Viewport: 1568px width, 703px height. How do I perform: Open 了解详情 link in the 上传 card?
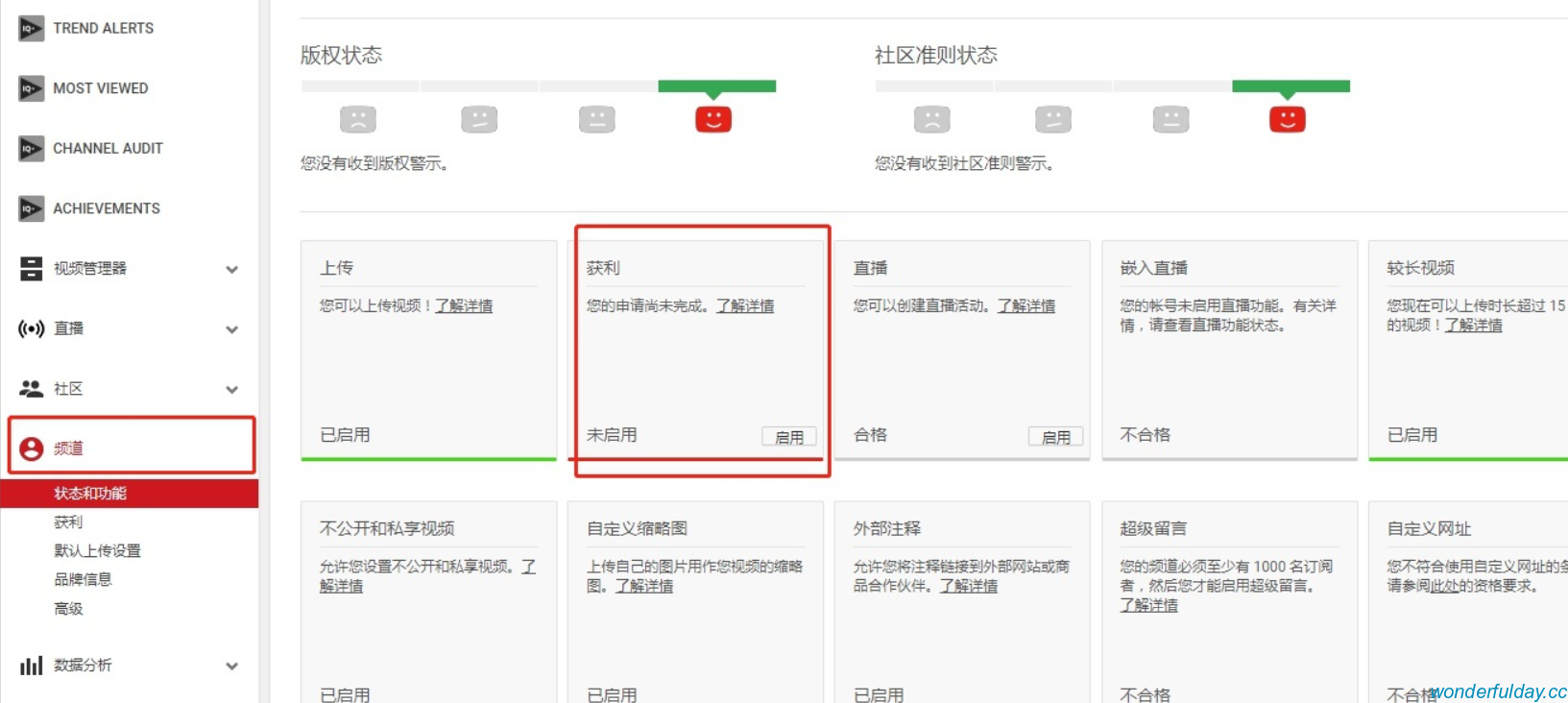(x=464, y=305)
